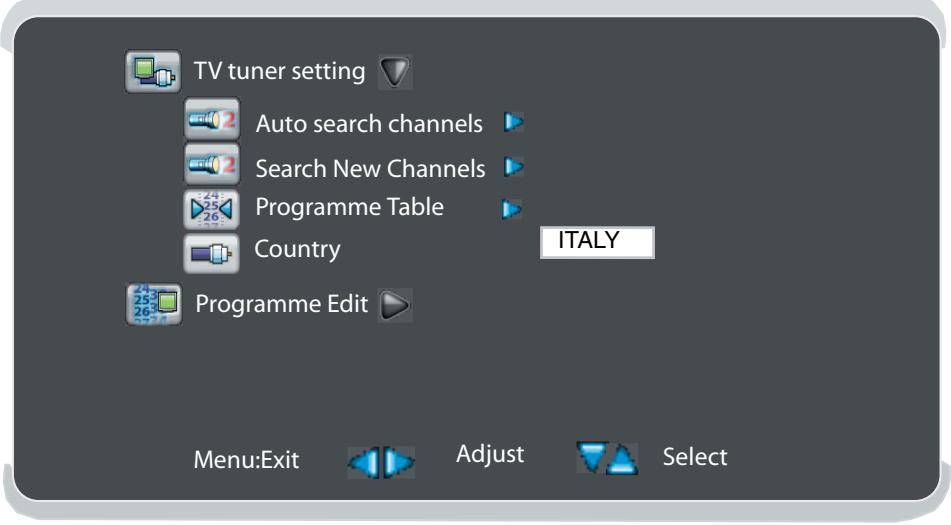Click the Auto search channels flashlight icon
The height and width of the screenshot is (525, 951).
212,119
